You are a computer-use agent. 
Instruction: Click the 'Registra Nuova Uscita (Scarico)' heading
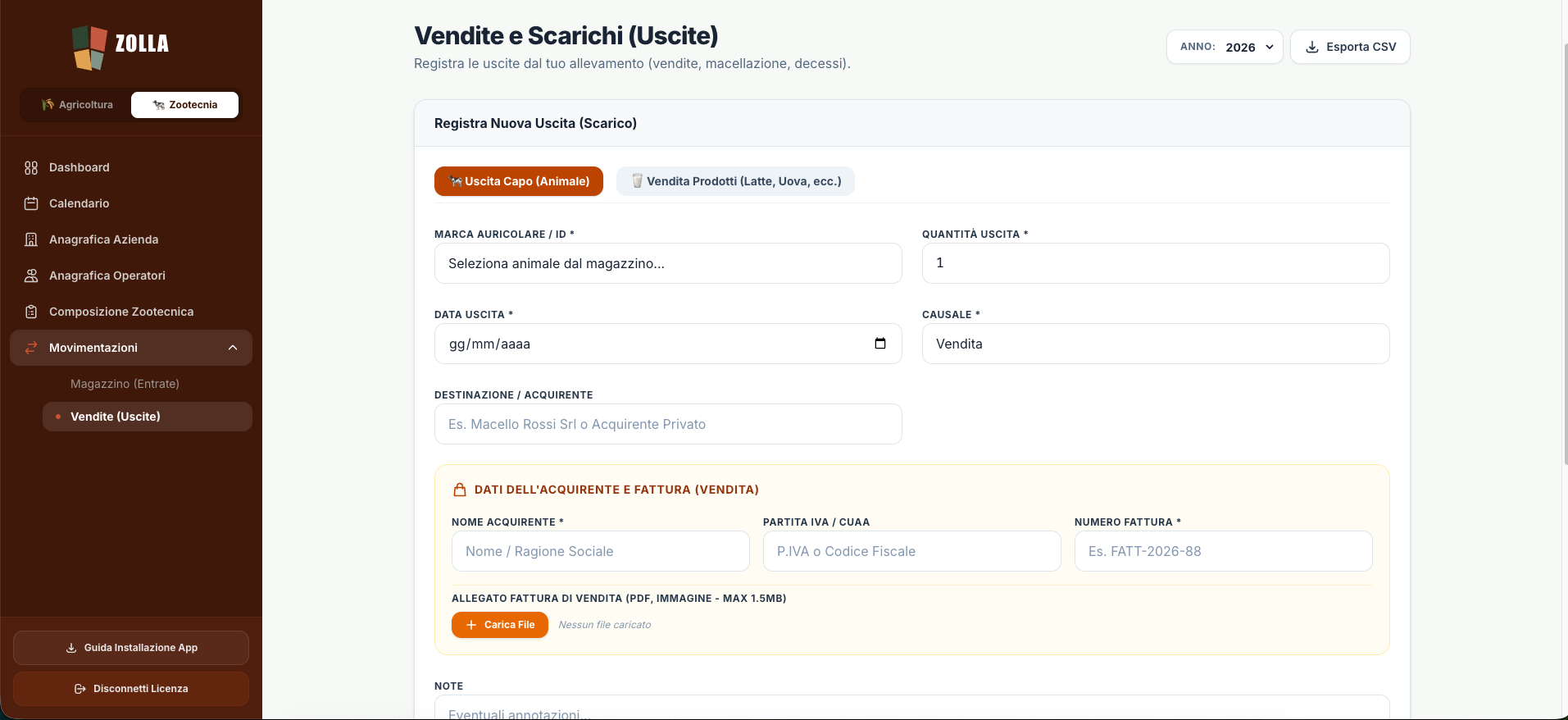point(535,123)
